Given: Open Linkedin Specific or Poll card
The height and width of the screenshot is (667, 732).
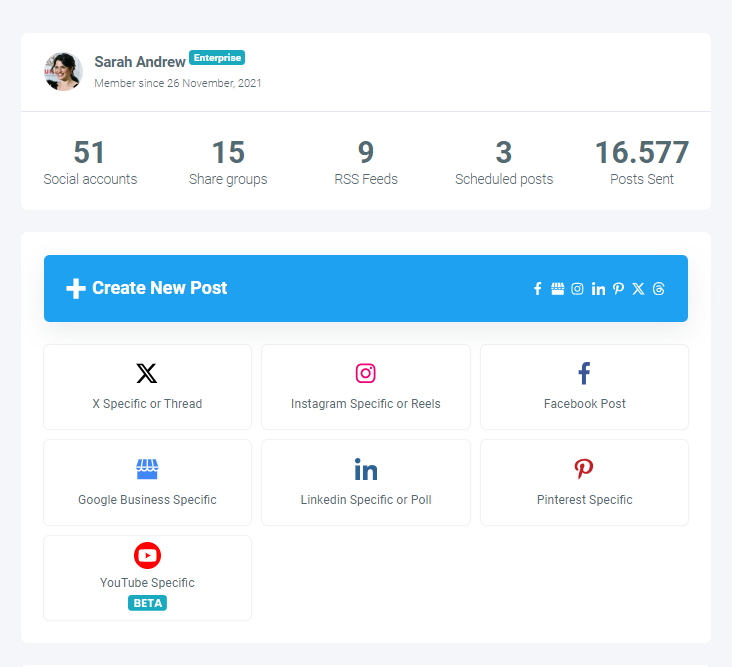Looking at the screenshot, I should [x=366, y=482].
